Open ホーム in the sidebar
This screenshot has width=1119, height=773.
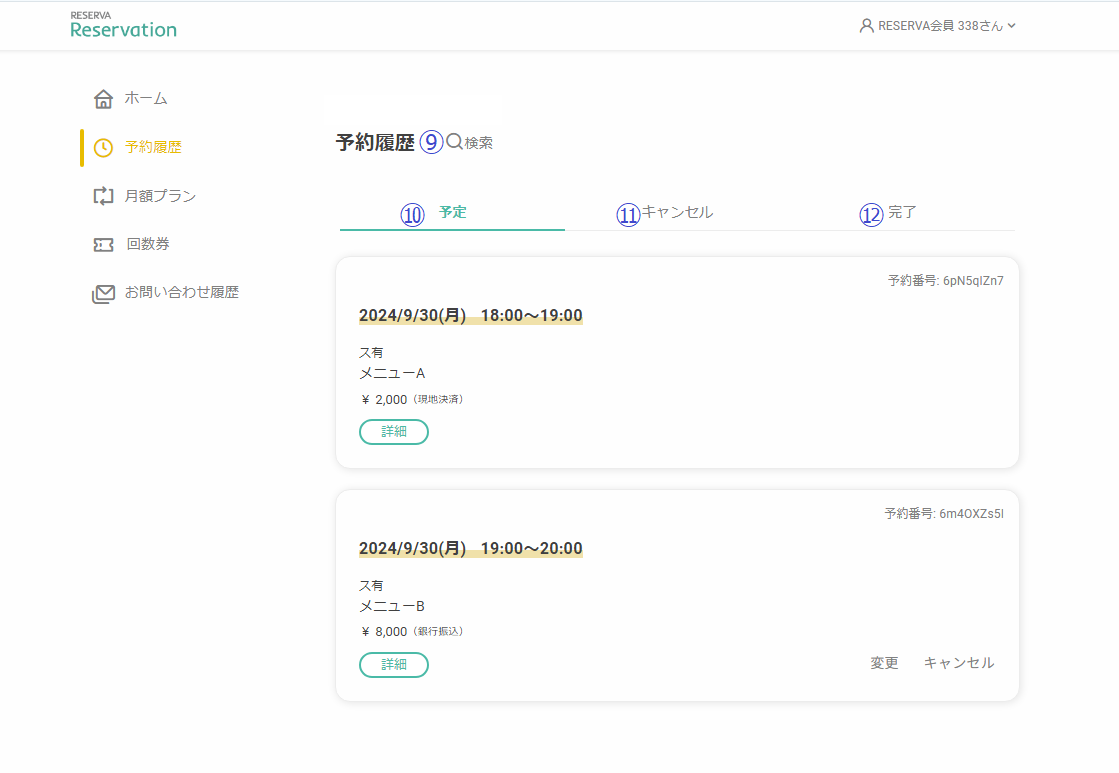(x=146, y=98)
